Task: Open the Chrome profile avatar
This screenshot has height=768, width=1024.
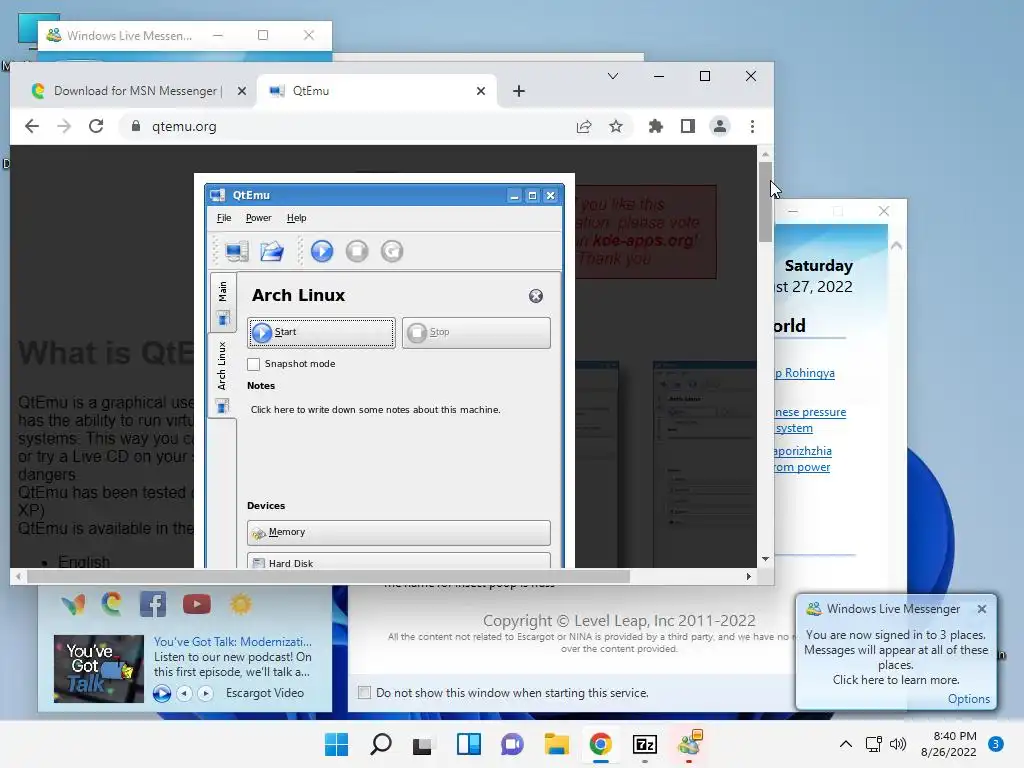Action: 720,127
